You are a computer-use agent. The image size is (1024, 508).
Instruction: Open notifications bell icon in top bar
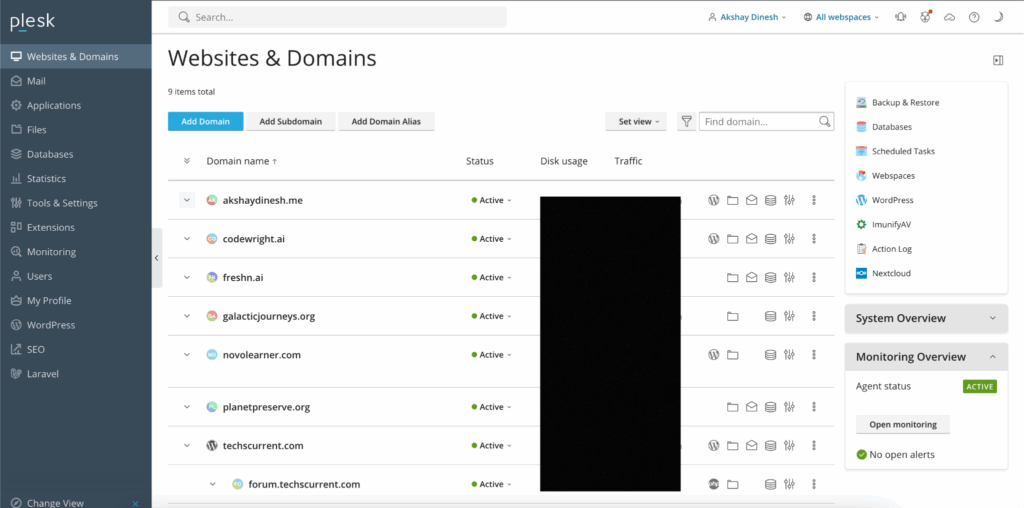pyautogui.click(x=901, y=18)
